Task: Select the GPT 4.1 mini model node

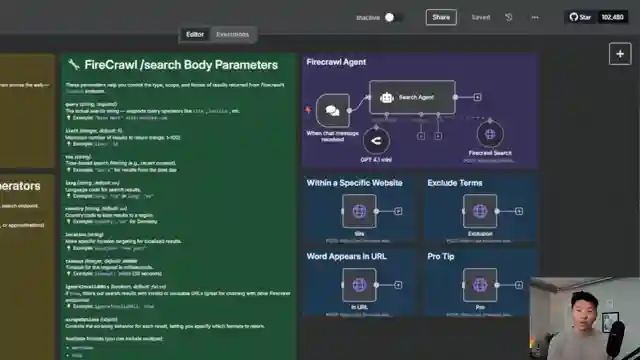Action: 376,141
